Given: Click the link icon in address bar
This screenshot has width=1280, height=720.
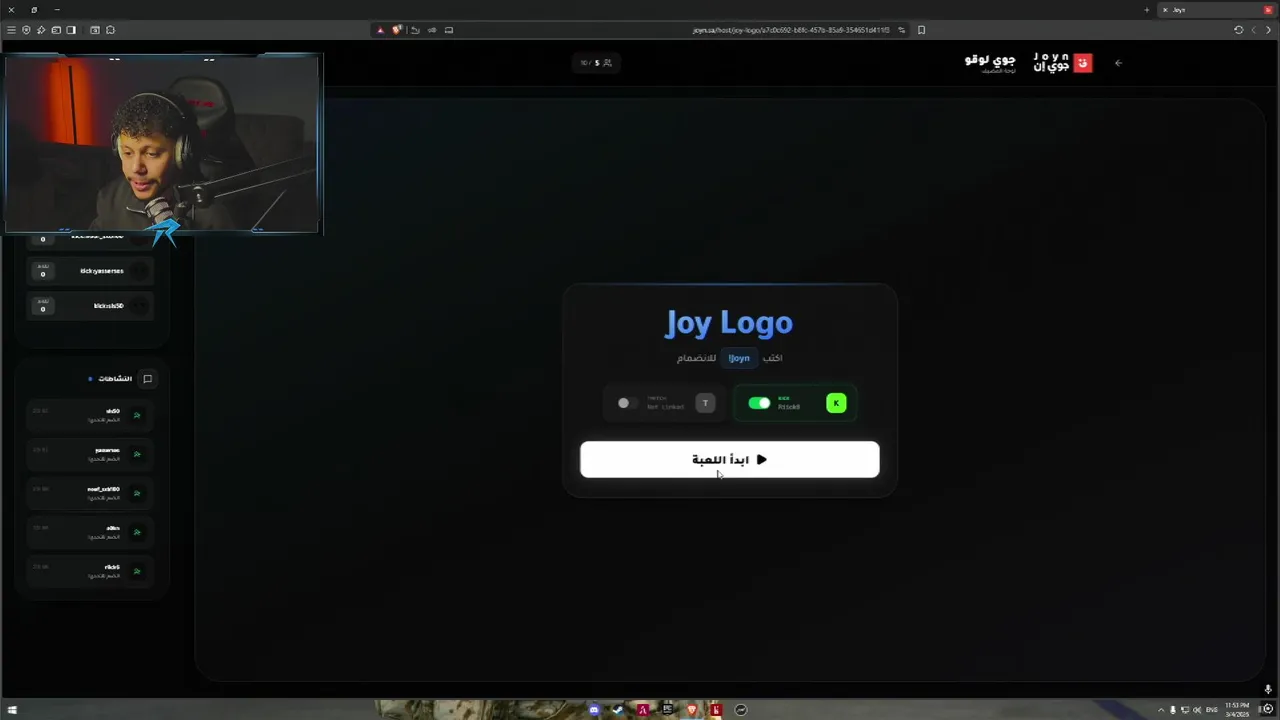Looking at the screenshot, I should point(432,30).
